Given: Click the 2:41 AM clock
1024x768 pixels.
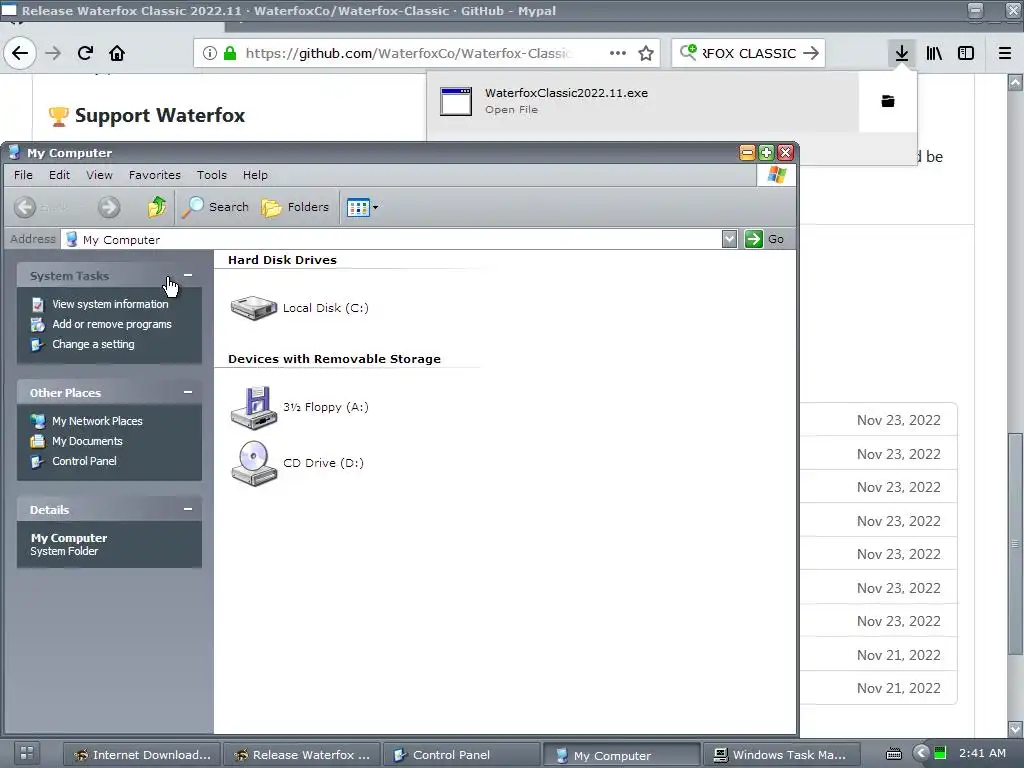Looking at the screenshot, I should tap(982, 753).
